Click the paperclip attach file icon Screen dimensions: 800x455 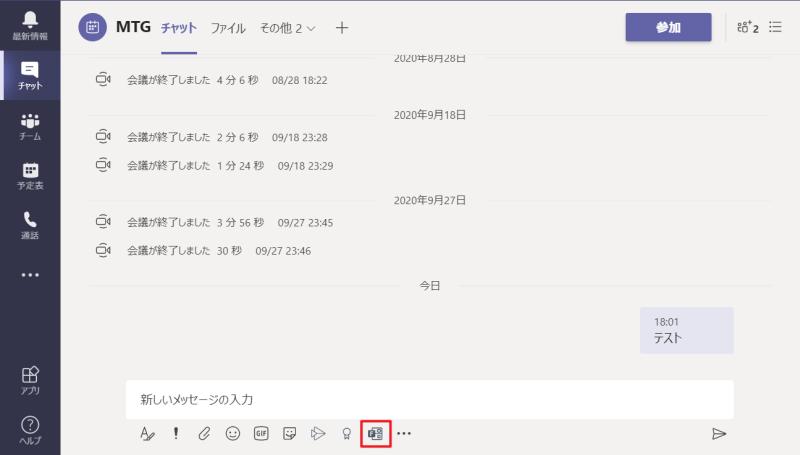204,433
